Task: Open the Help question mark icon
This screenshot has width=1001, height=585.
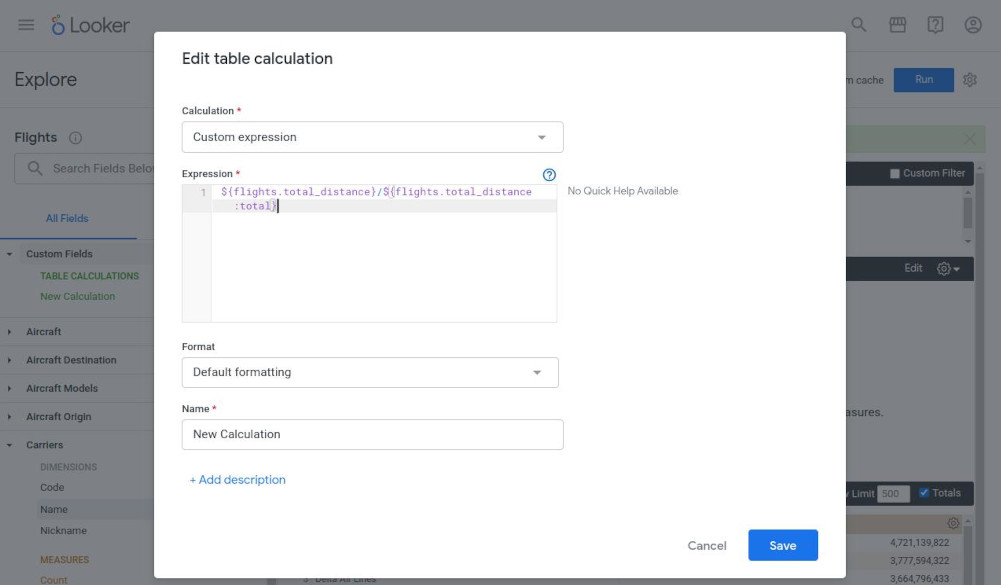Action: pos(935,25)
